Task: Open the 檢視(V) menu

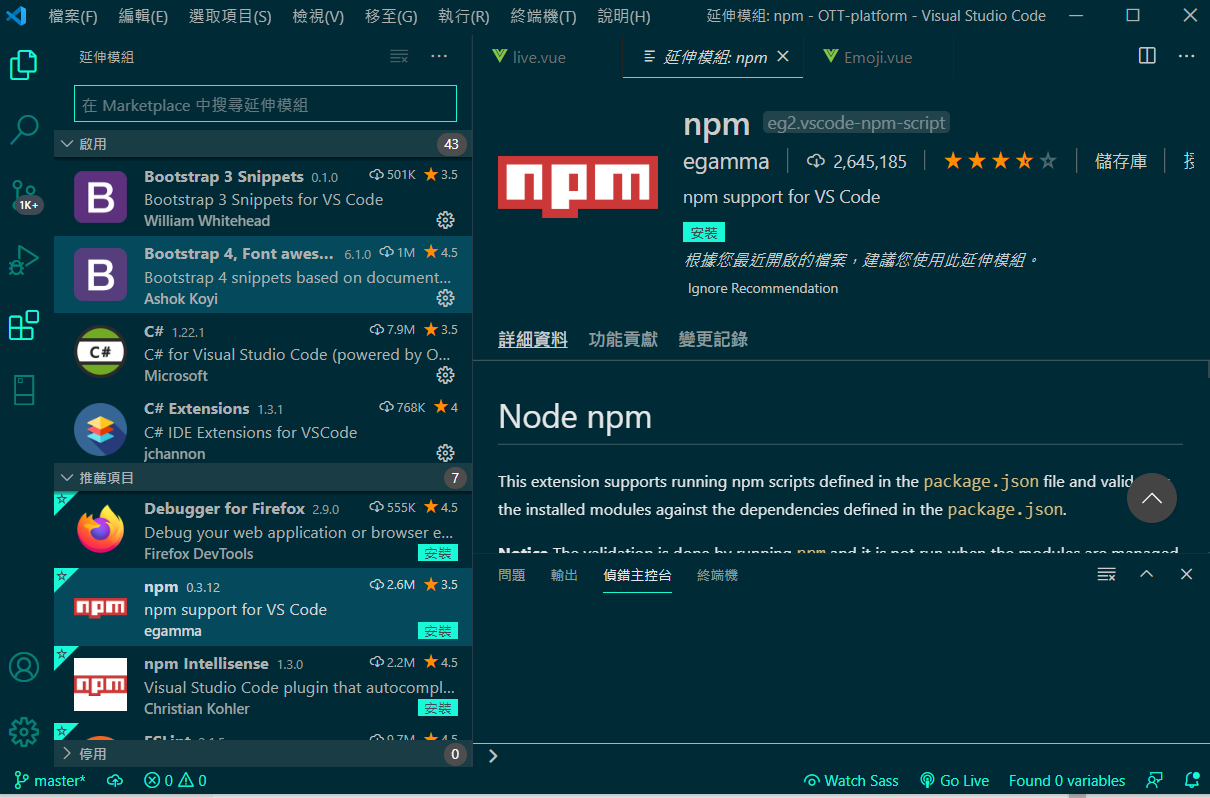Action: click(318, 16)
